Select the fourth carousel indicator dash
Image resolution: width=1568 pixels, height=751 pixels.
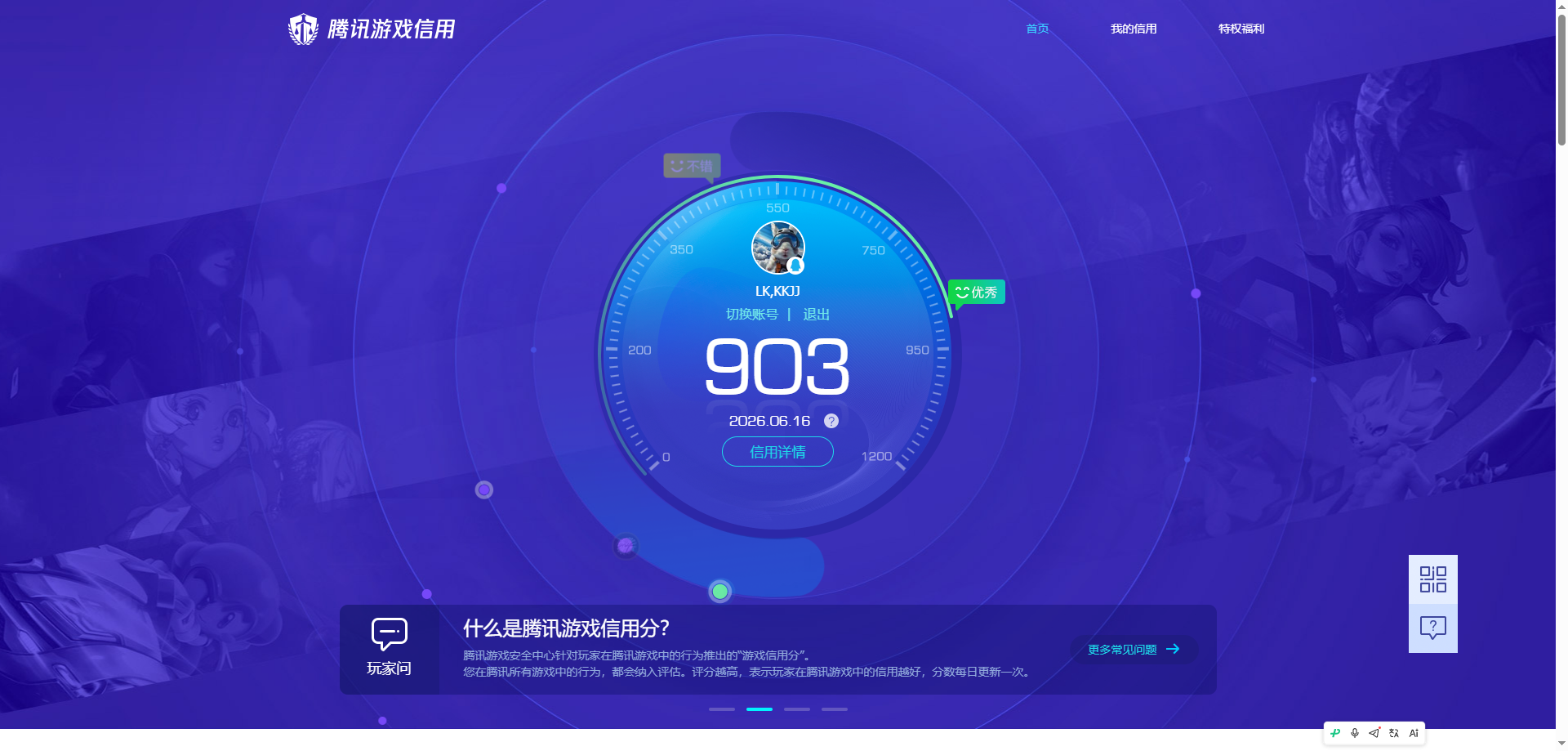(x=835, y=709)
